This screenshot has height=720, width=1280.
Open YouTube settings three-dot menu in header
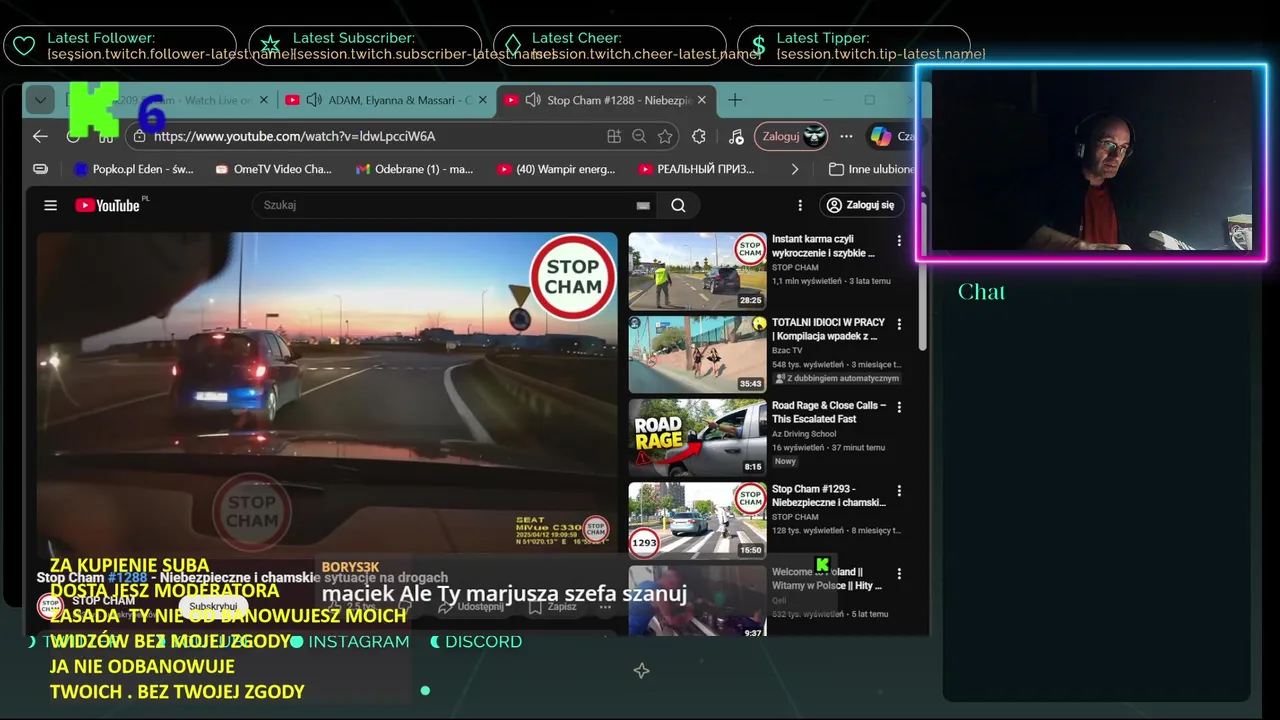tap(800, 205)
